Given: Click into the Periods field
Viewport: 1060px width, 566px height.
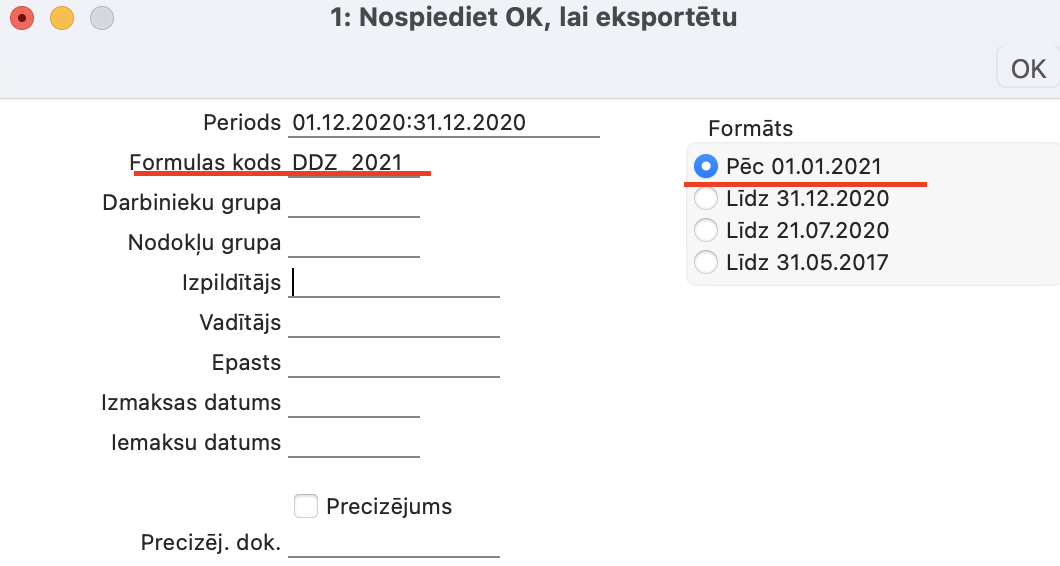Looking at the screenshot, I should tap(443, 123).
